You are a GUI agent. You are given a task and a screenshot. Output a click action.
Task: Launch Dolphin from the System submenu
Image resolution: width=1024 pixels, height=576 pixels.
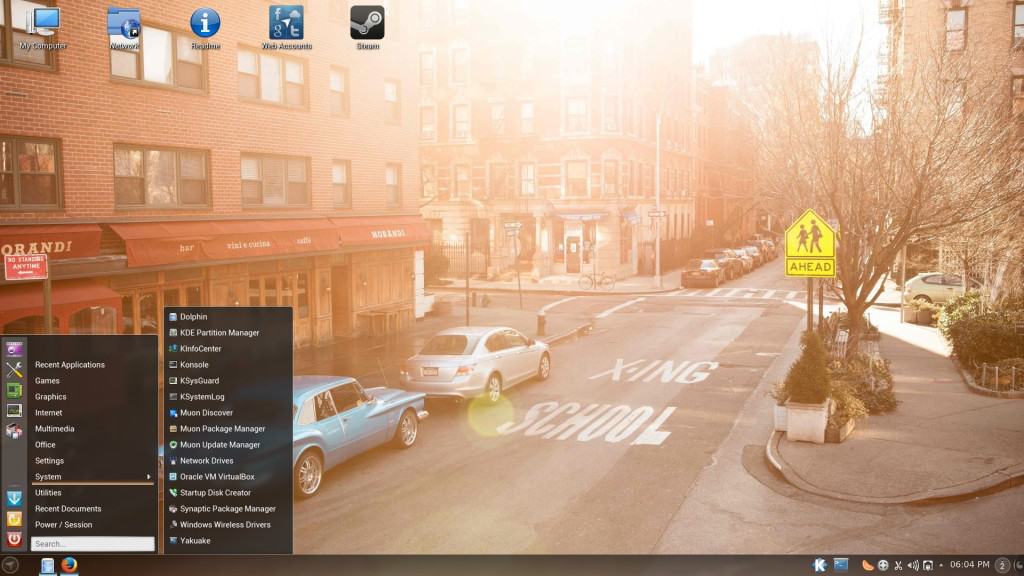pos(193,317)
